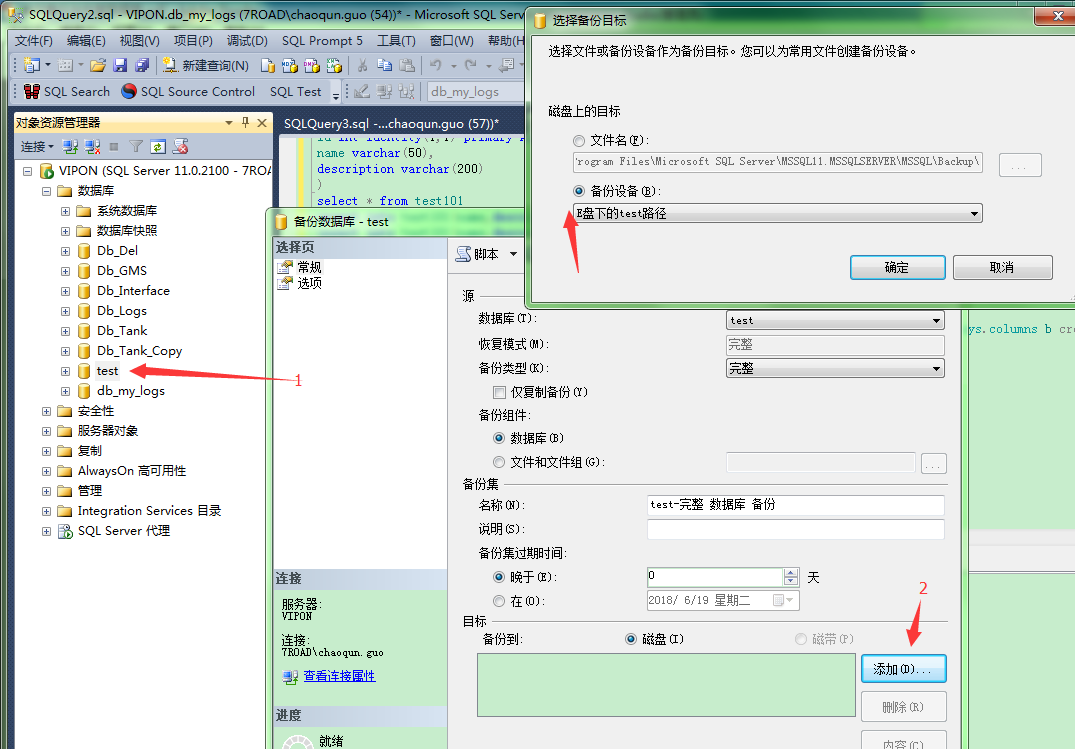Image resolution: width=1075 pixels, height=749 pixels.
Task: Click the 说明(S) description field
Action: (x=795, y=529)
